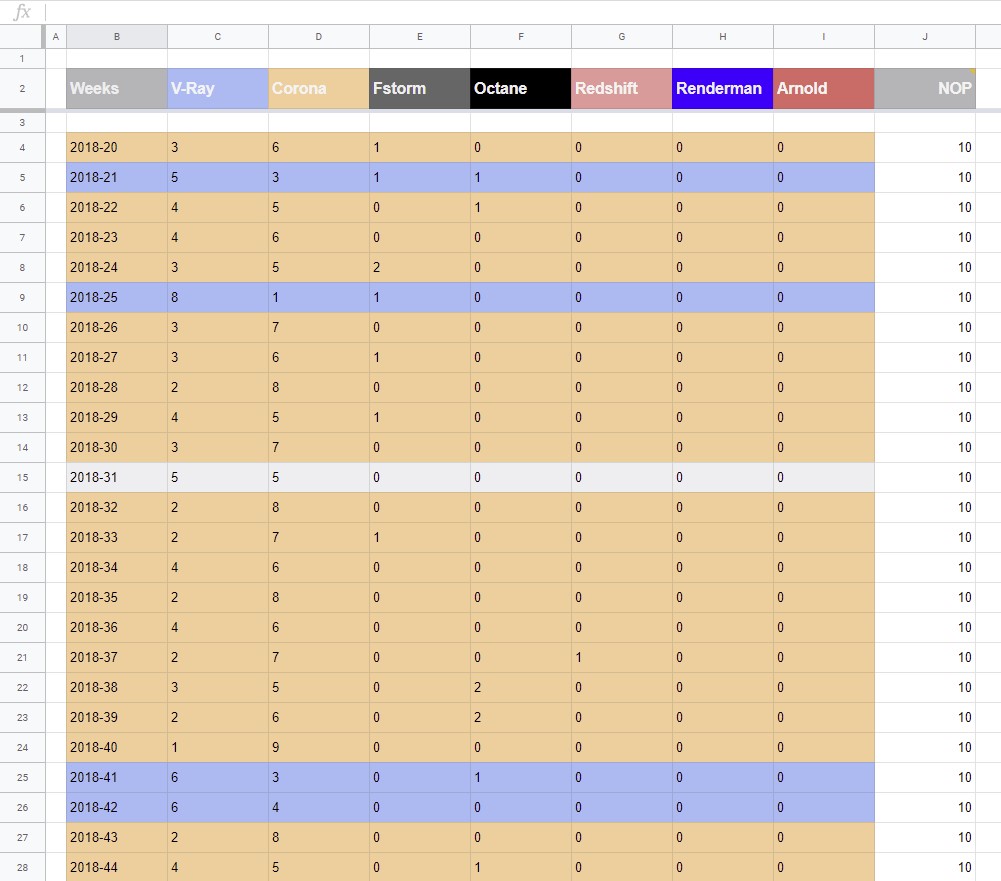1001x881 pixels.
Task: Select the 2018-28 week cell
Action: (x=117, y=388)
